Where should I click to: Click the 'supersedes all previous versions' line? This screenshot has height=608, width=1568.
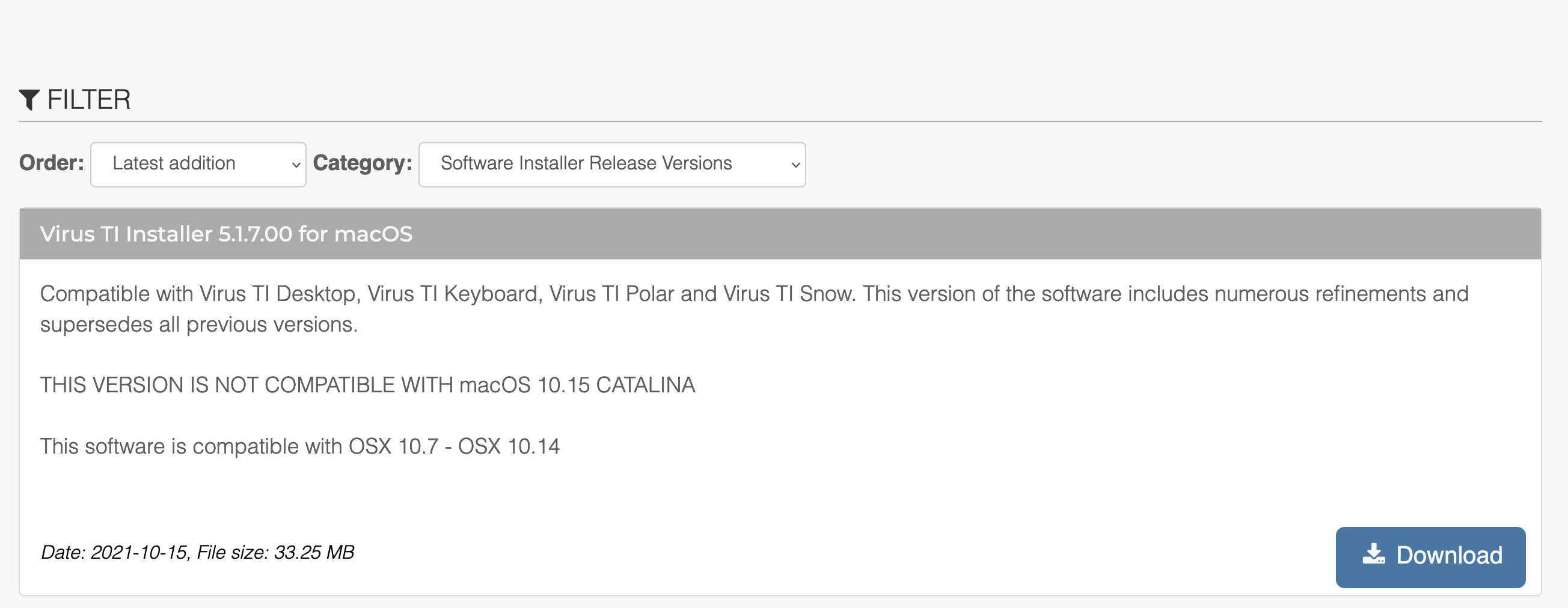click(198, 324)
